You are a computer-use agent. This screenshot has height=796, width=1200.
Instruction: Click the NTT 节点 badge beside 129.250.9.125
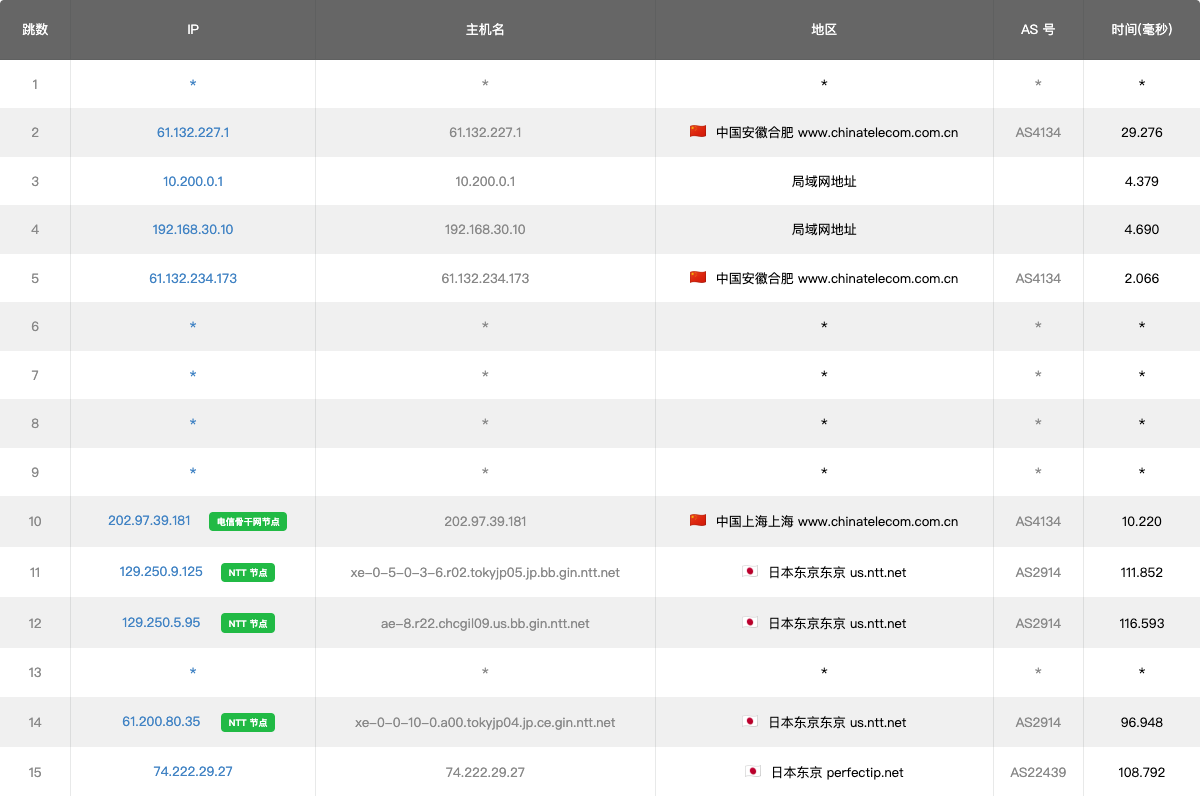[248, 573]
